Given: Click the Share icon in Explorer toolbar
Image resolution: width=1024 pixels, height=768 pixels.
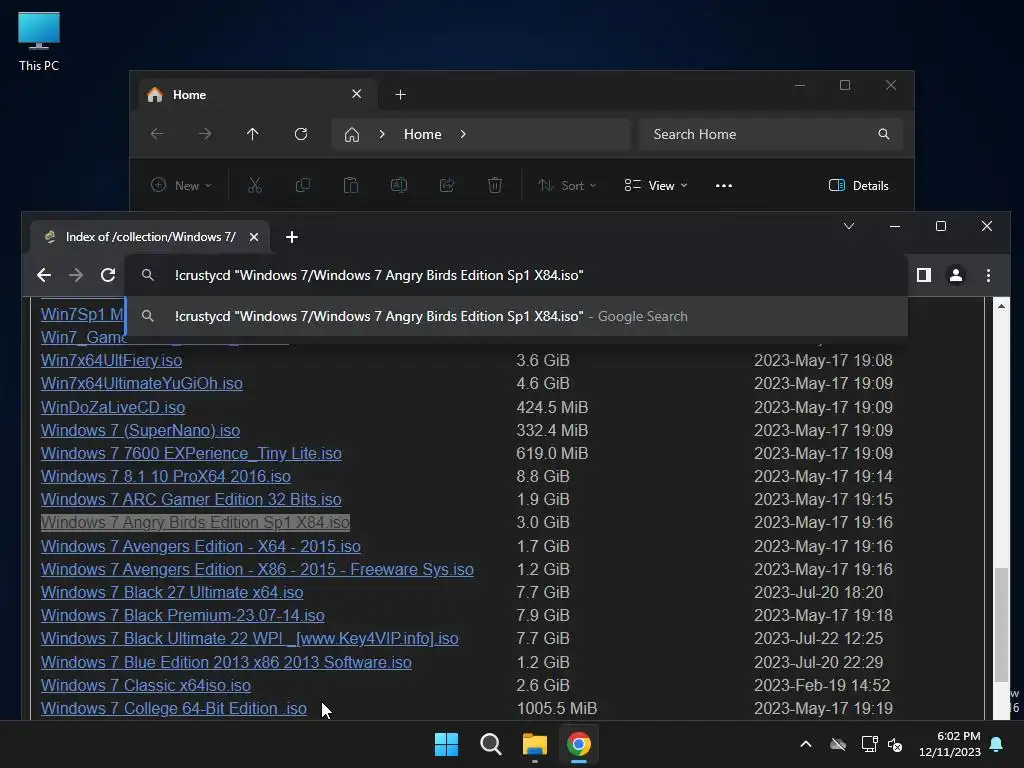Looking at the screenshot, I should (x=447, y=185).
